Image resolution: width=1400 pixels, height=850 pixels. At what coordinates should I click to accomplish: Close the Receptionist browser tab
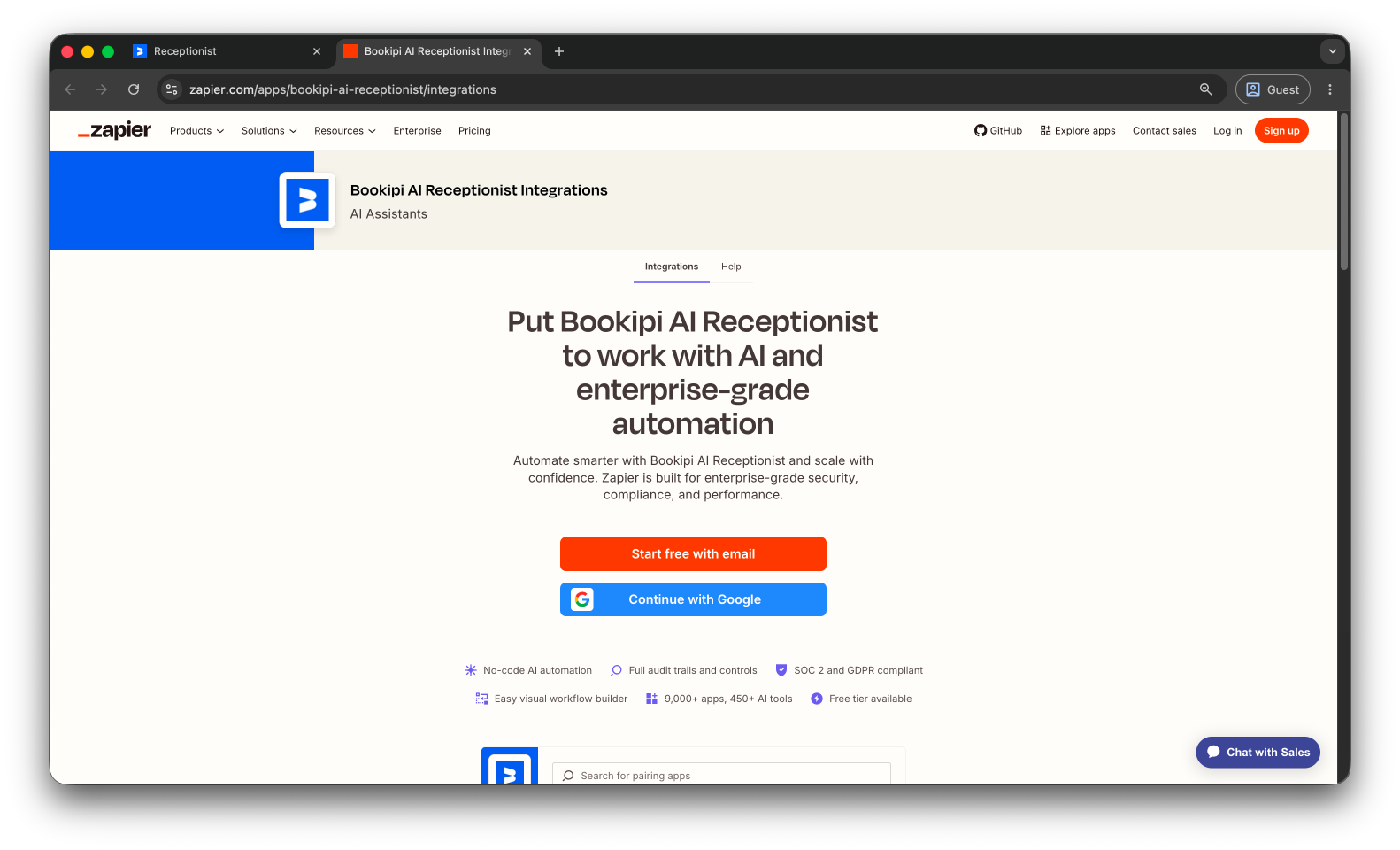[x=317, y=51]
